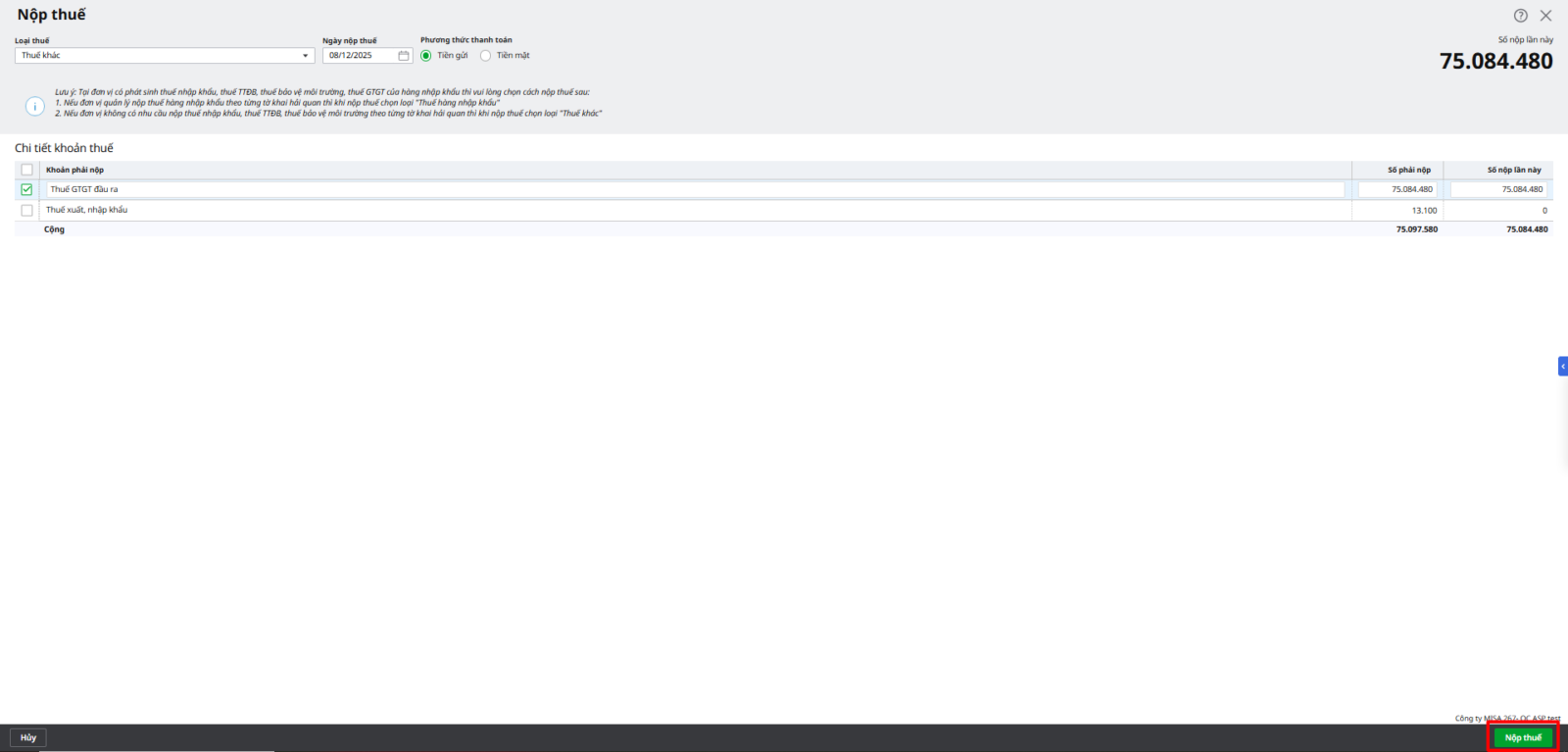Click Số phải nộp field for Thuế GTGT
This screenshot has height=752, width=1568.
point(1397,189)
